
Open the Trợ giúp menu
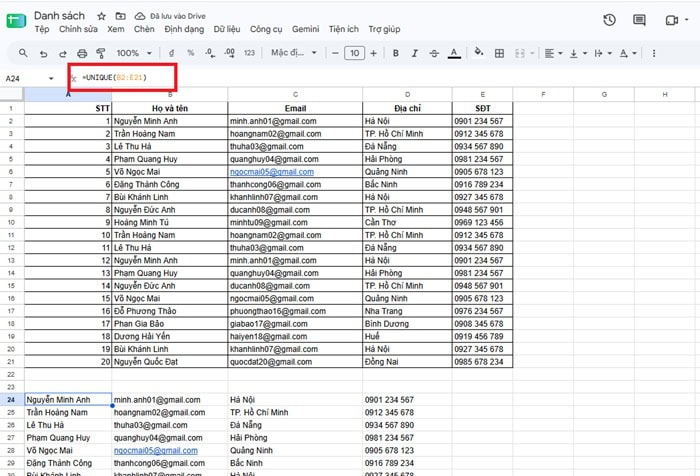384,29
